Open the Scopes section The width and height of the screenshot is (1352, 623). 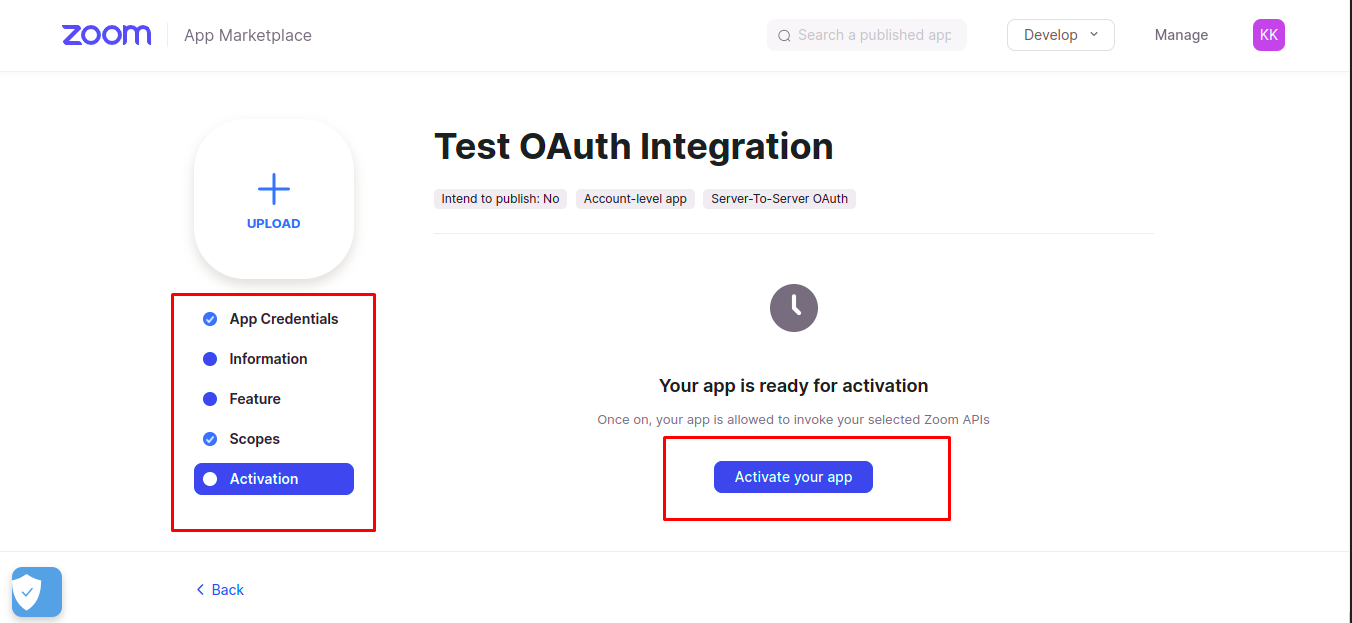pyautogui.click(x=273, y=439)
